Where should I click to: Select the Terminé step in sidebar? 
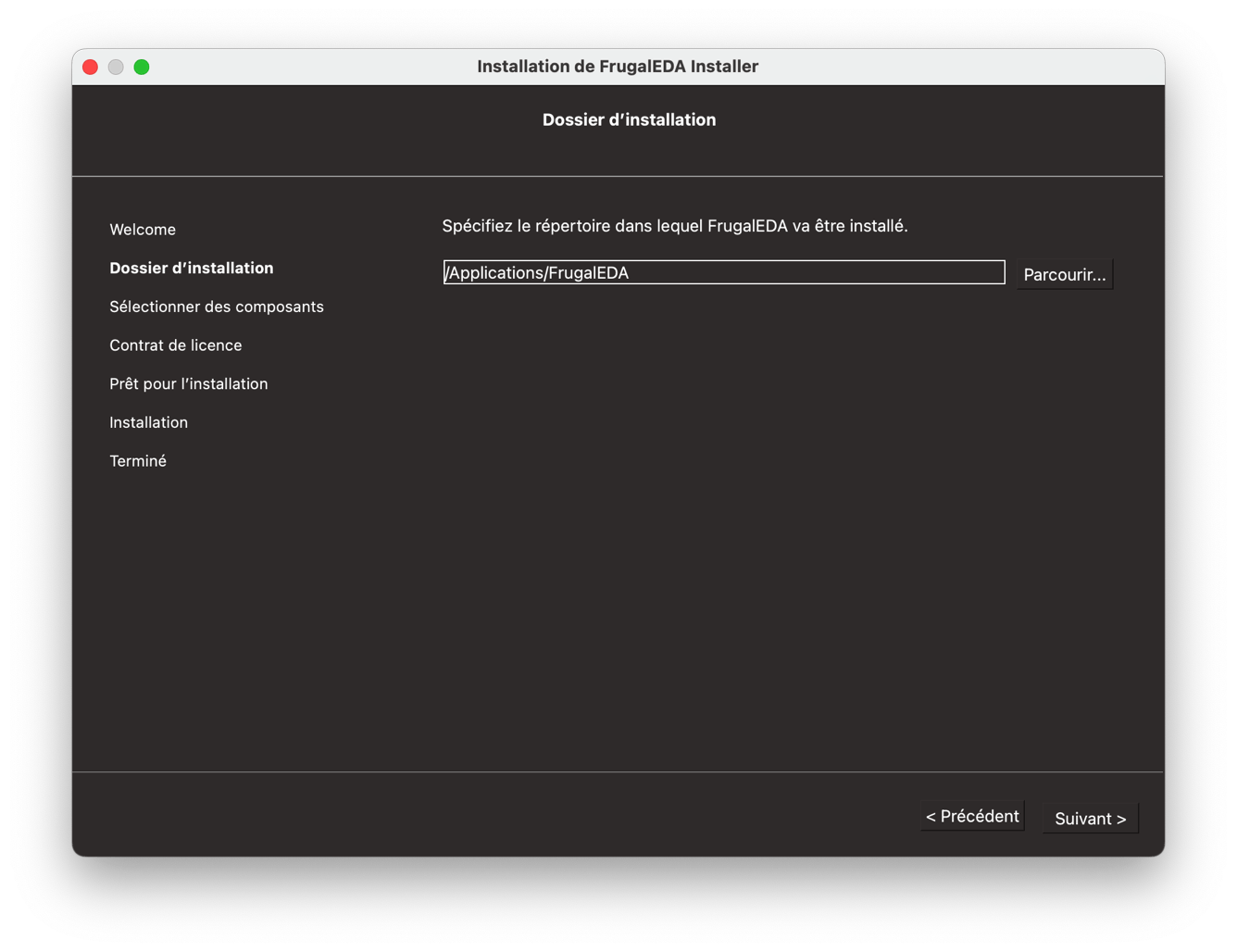click(x=138, y=461)
